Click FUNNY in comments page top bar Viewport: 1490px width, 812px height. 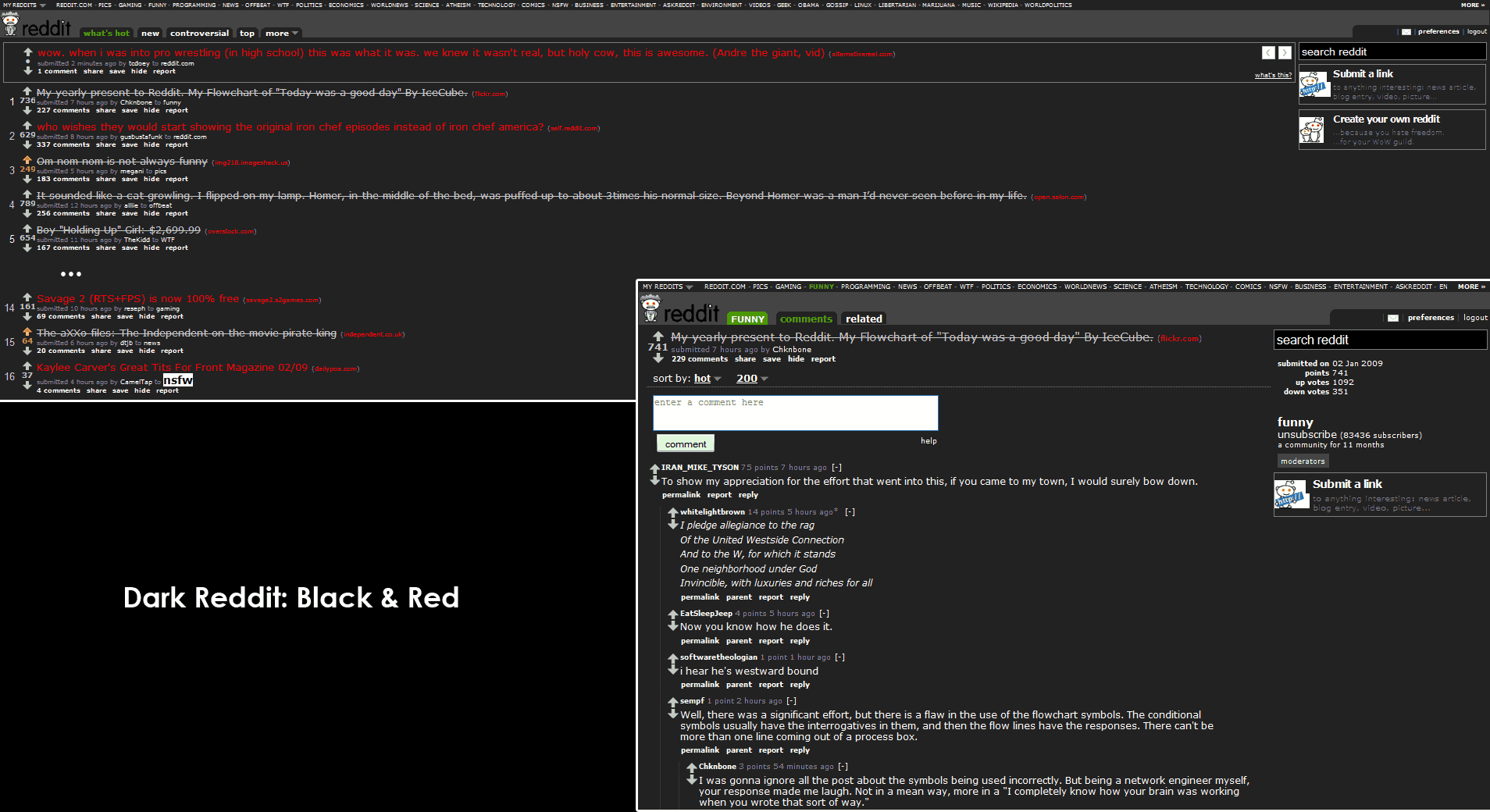click(x=822, y=287)
